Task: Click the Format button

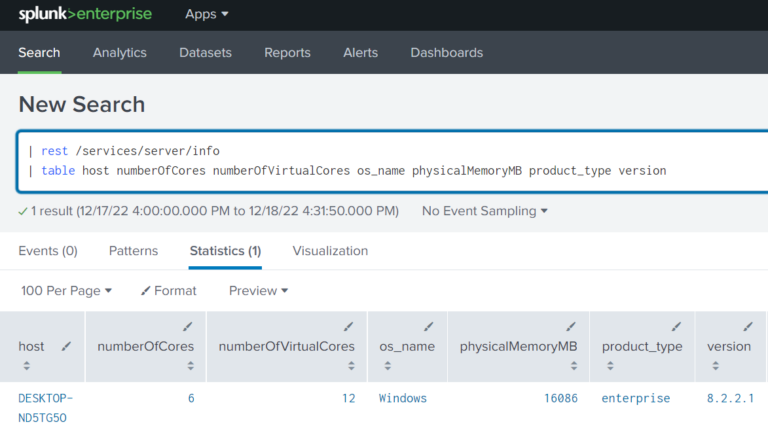Action: 169,290
